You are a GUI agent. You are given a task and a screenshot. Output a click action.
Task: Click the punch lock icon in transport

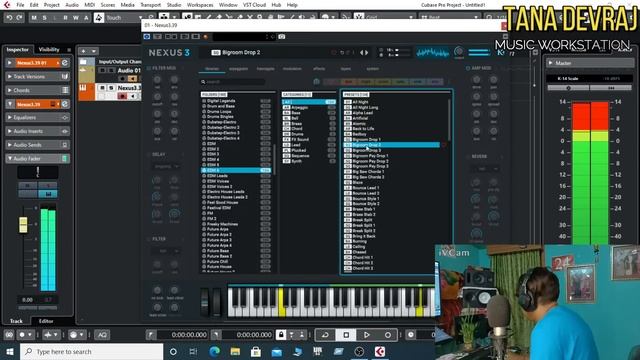click(x=281, y=335)
